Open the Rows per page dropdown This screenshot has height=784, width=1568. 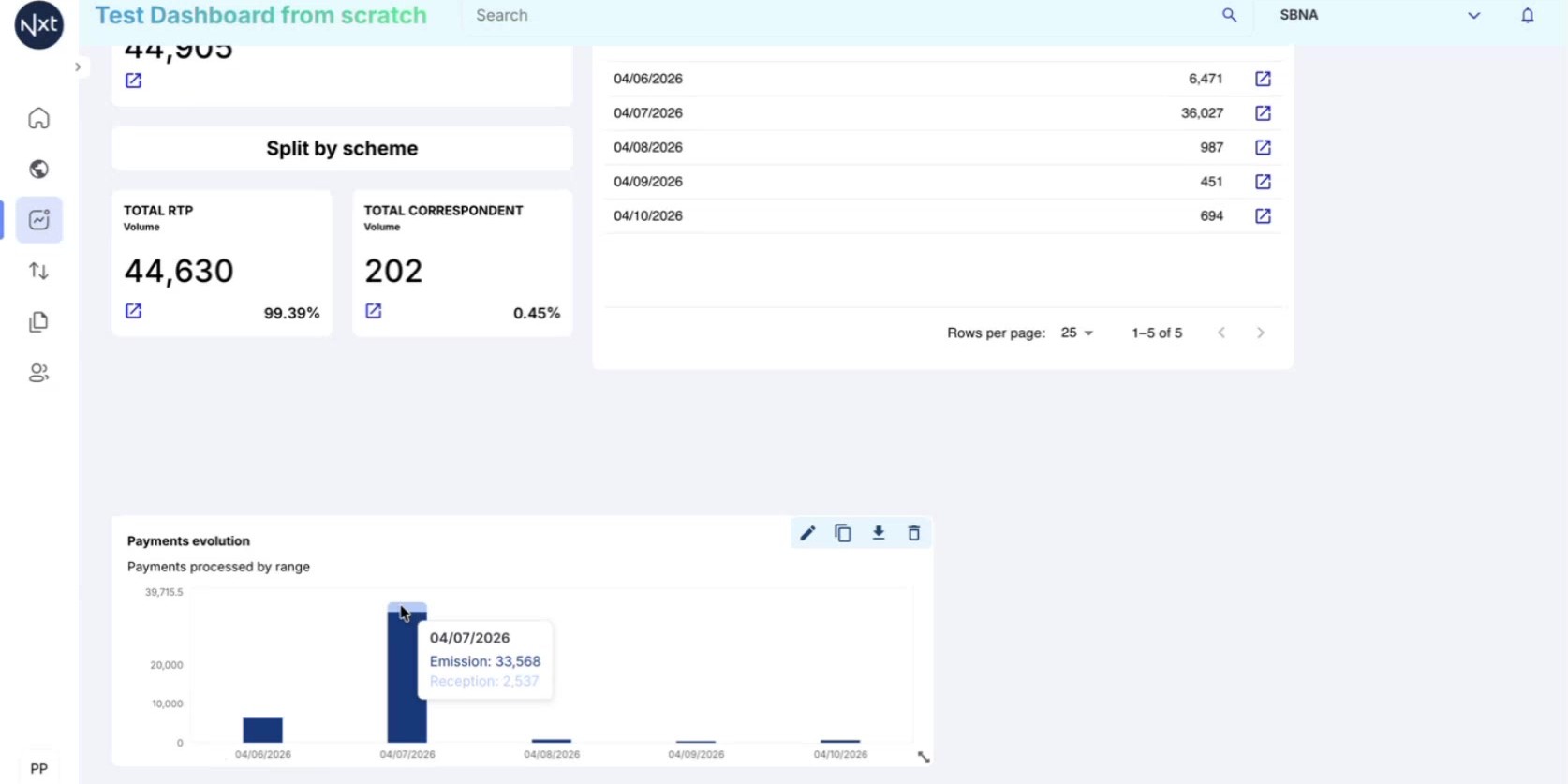1077,333
